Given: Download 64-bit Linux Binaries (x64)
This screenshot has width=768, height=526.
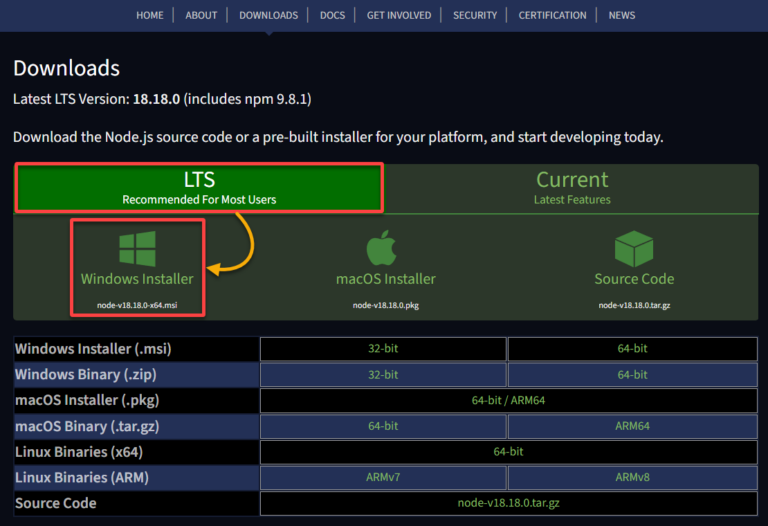Looking at the screenshot, I should point(508,452).
